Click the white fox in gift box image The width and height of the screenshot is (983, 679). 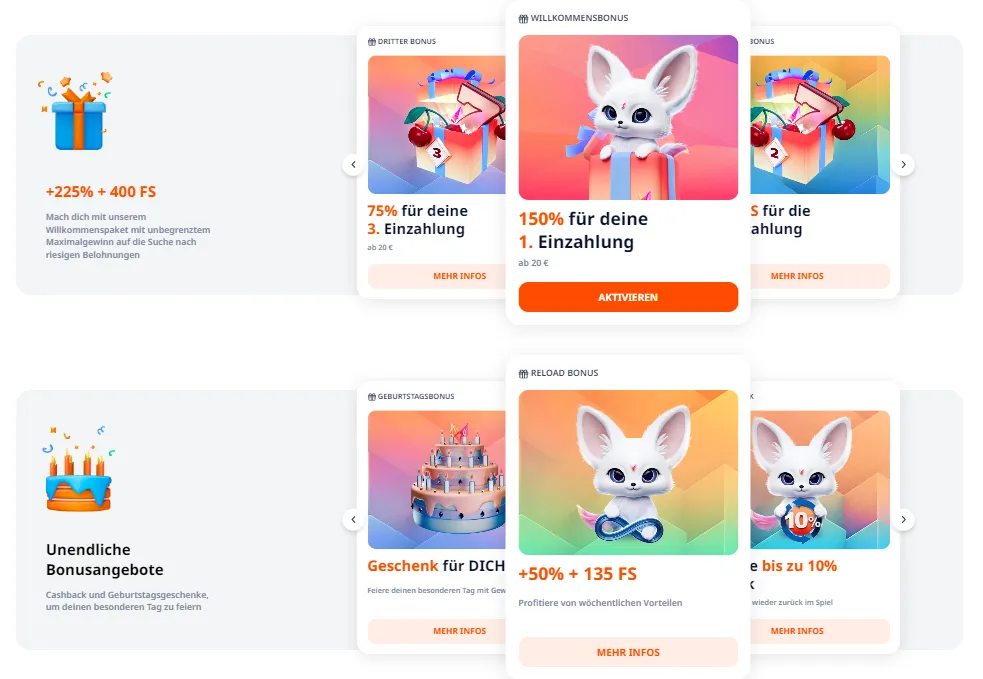pos(628,117)
